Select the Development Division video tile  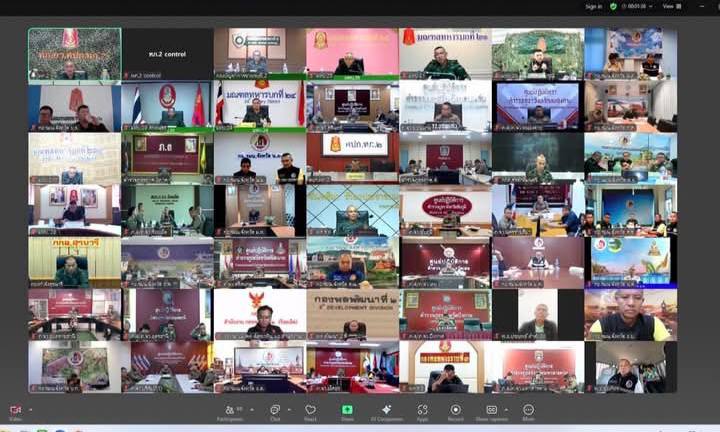tap(354, 314)
